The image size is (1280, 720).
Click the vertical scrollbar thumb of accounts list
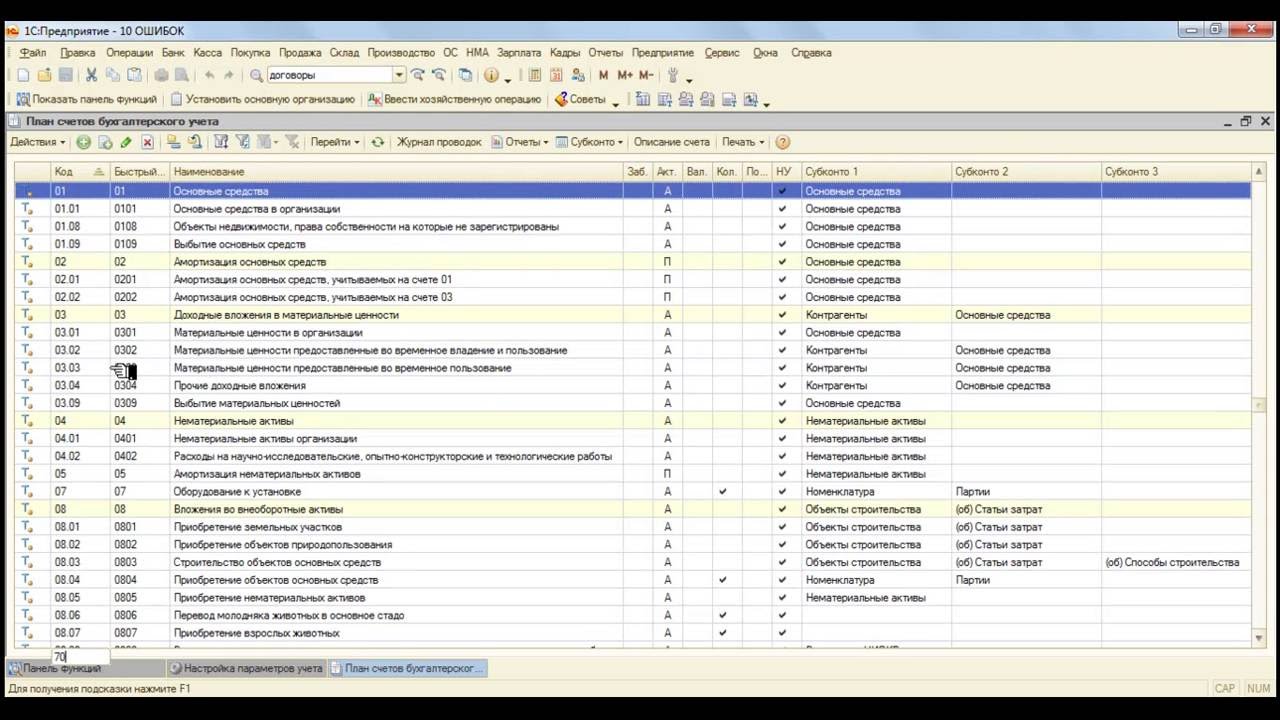click(1259, 404)
